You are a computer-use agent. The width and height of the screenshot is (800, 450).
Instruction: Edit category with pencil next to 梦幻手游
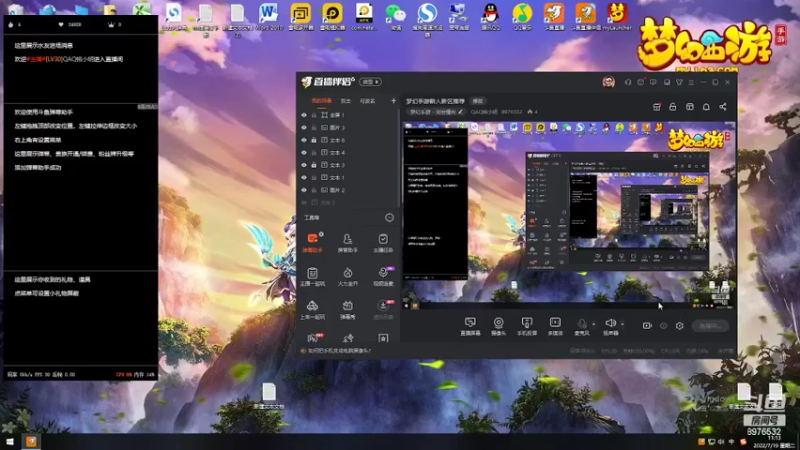coord(461,112)
